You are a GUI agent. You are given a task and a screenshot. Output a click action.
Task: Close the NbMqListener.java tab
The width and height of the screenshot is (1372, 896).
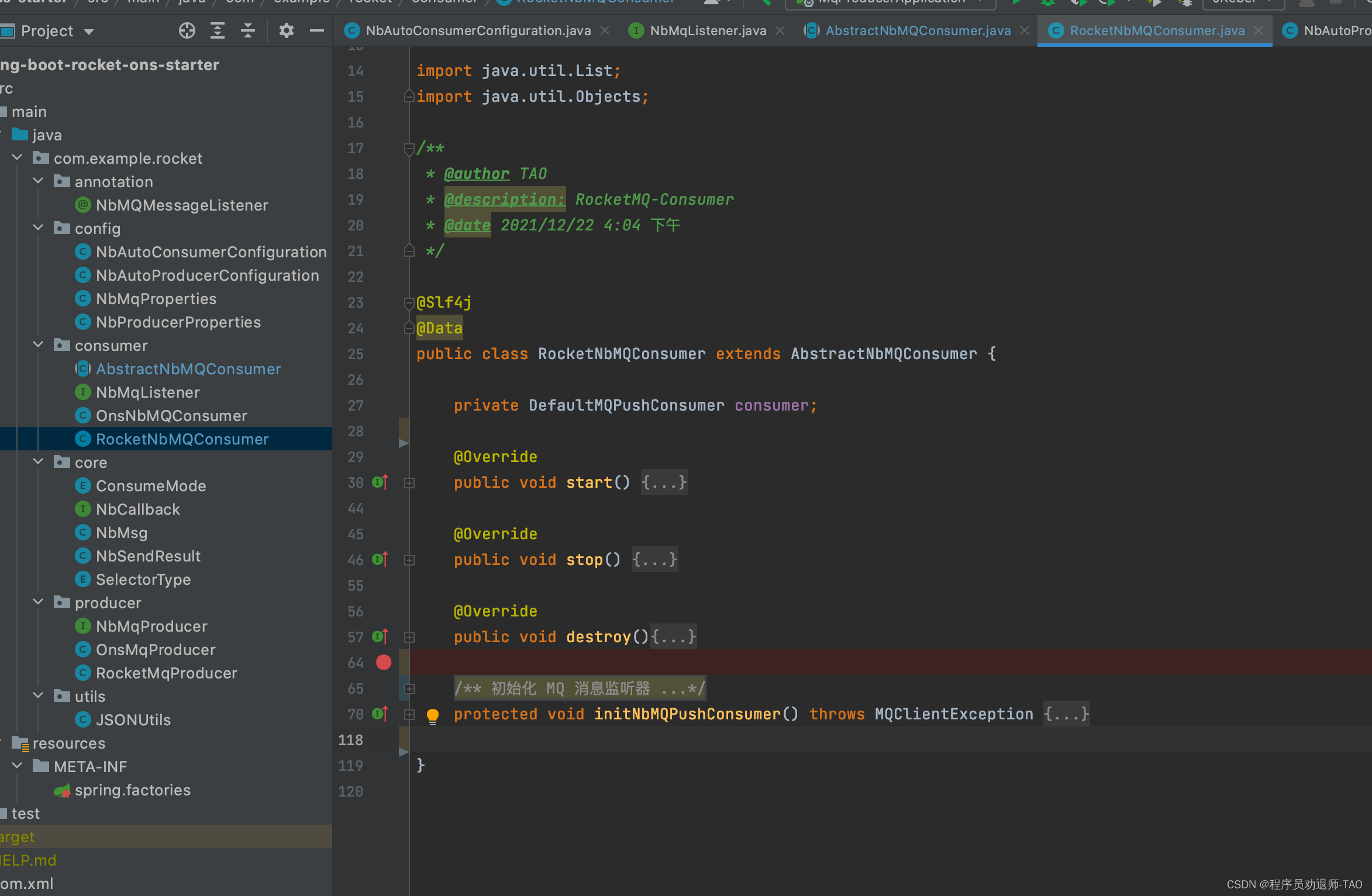click(x=780, y=30)
